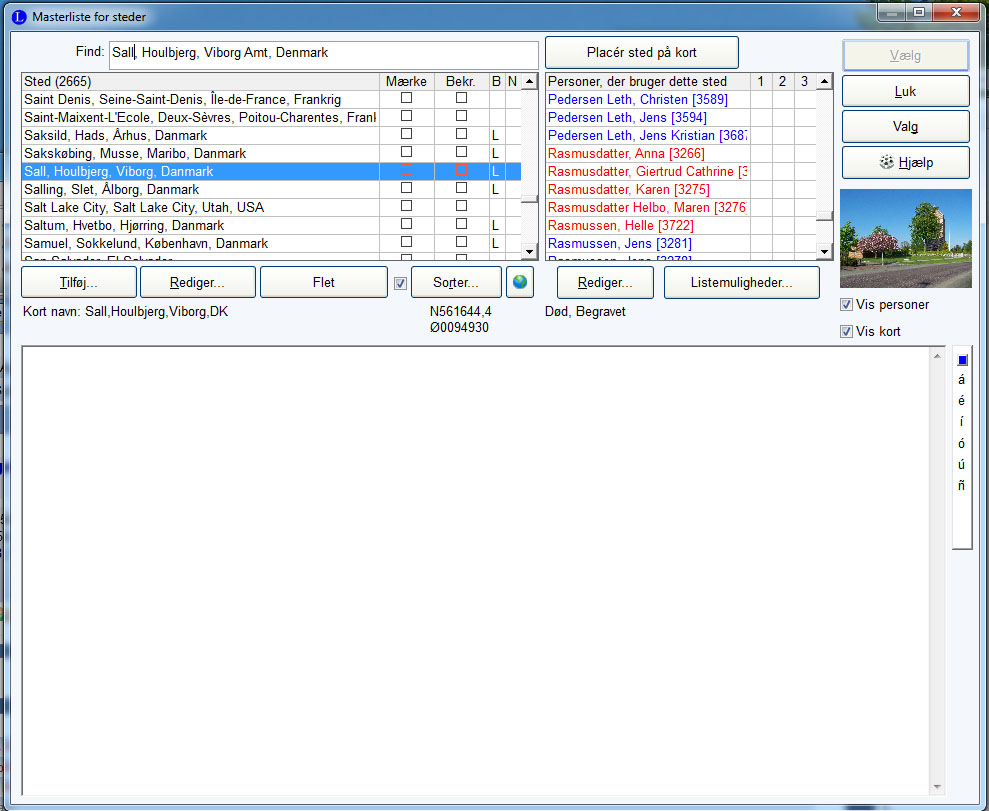
Task: Click the down arrow of the map area scrollbar
Action: 937,786
